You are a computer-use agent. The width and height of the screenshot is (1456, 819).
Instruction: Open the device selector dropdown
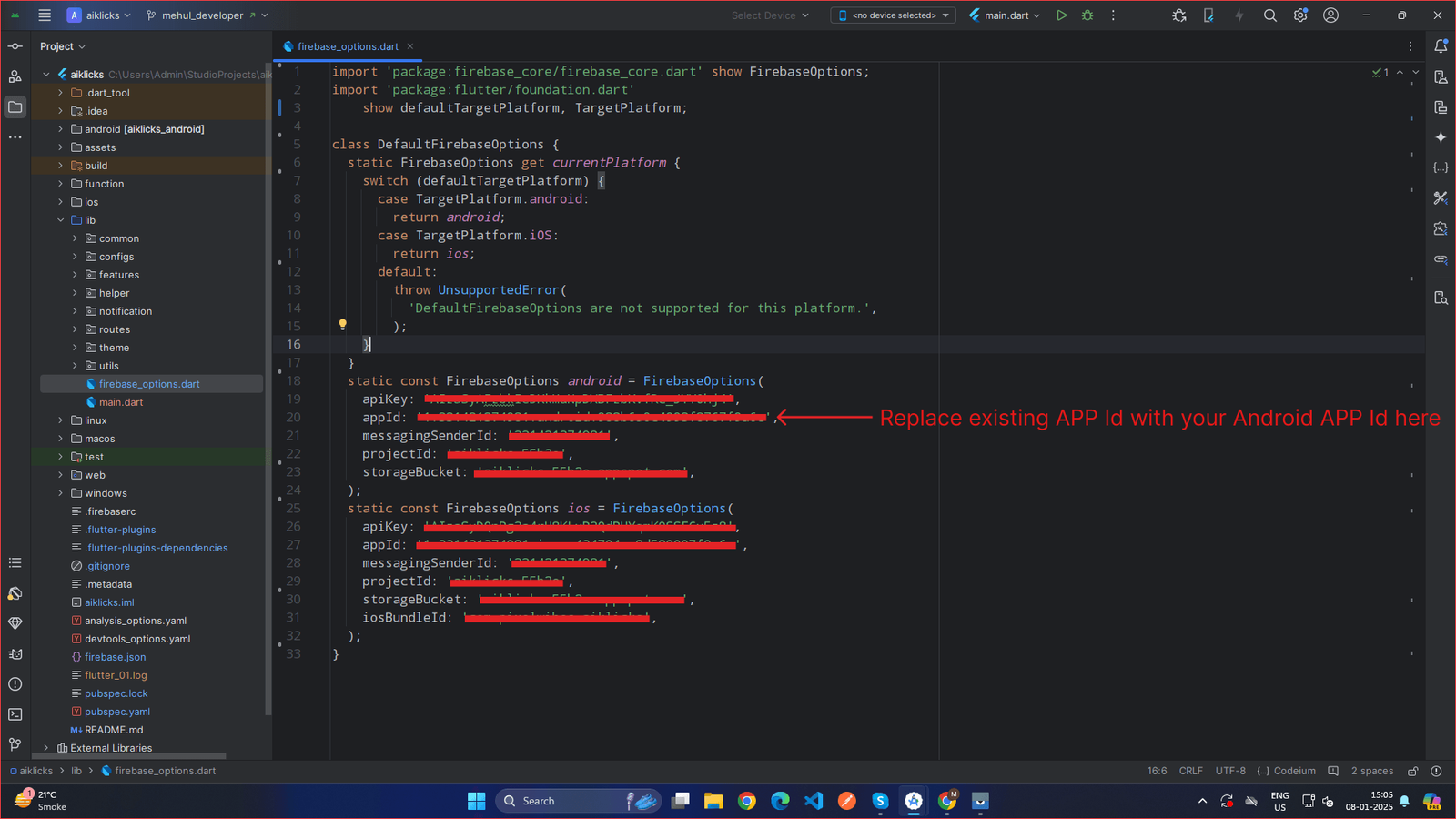point(893,15)
